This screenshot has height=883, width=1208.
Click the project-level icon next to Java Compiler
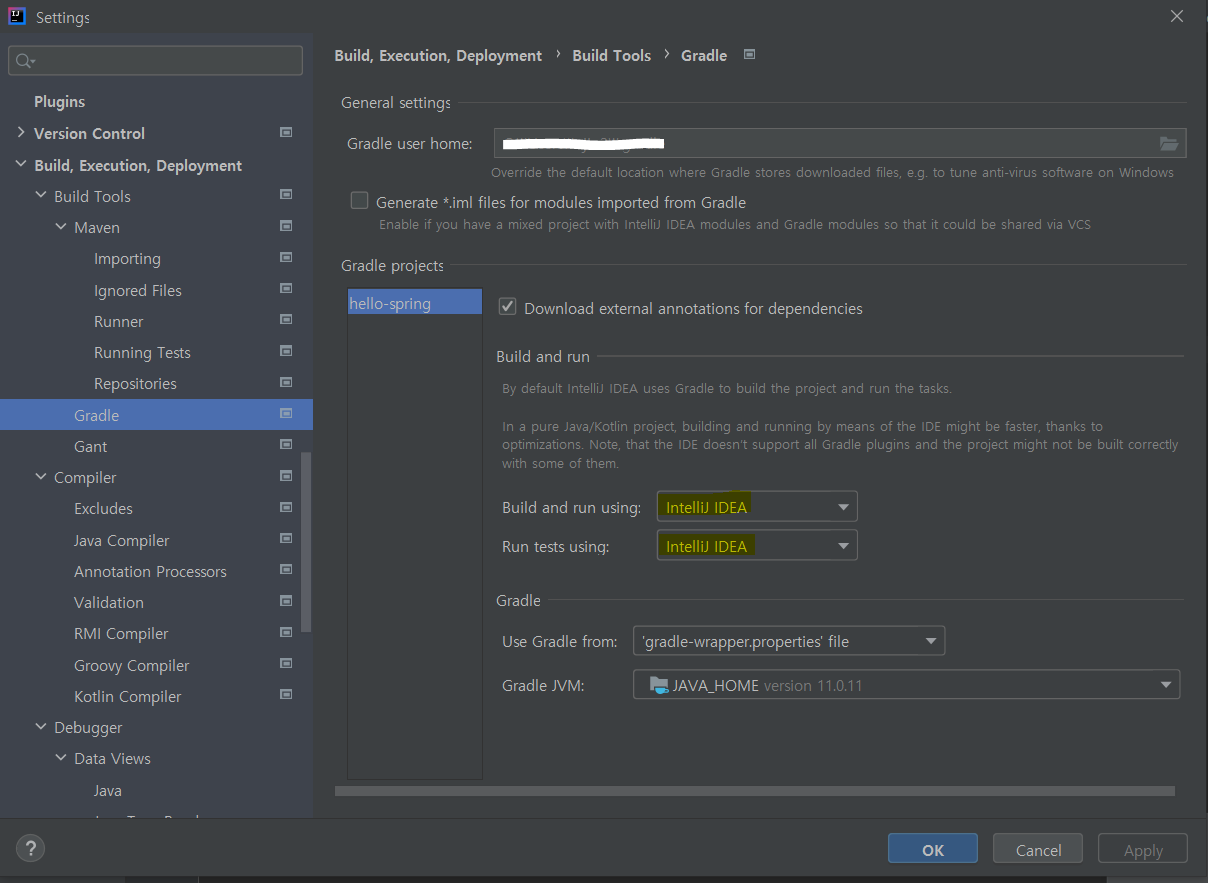point(286,539)
